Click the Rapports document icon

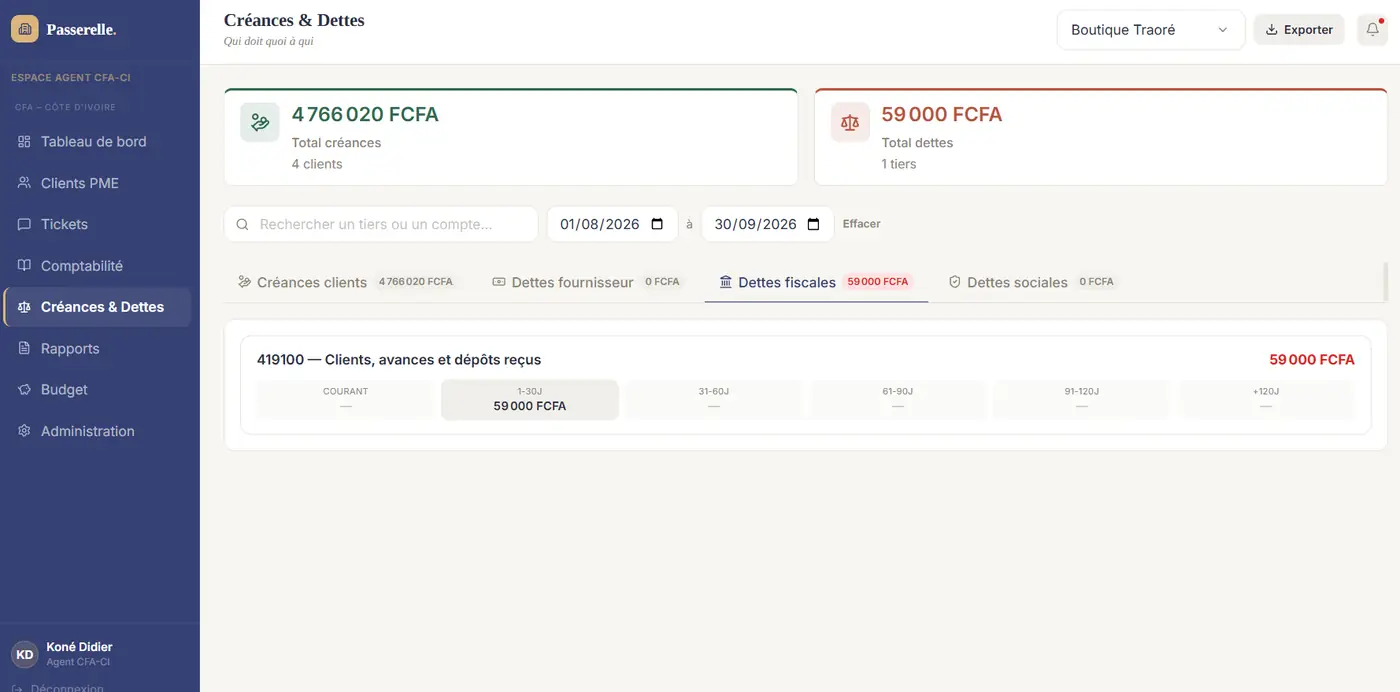pos(24,348)
